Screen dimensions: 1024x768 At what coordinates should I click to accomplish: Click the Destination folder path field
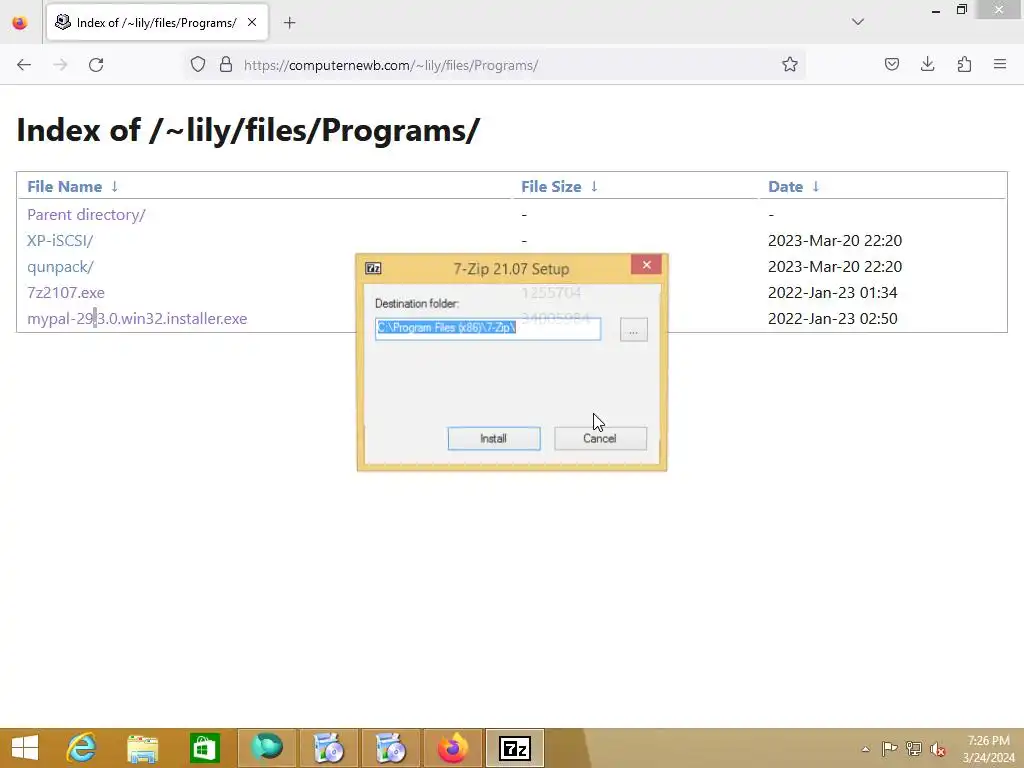point(488,328)
